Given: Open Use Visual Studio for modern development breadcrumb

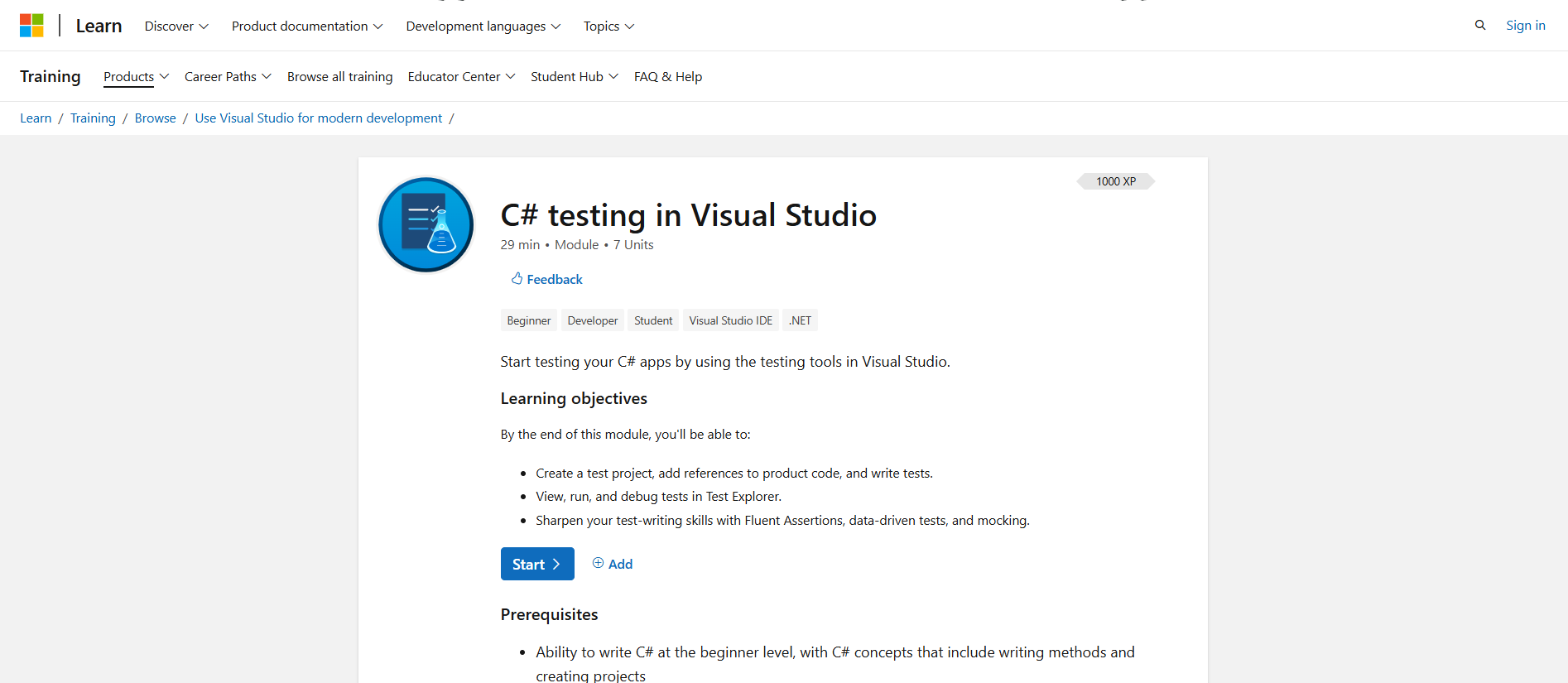Looking at the screenshot, I should pos(318,118).
